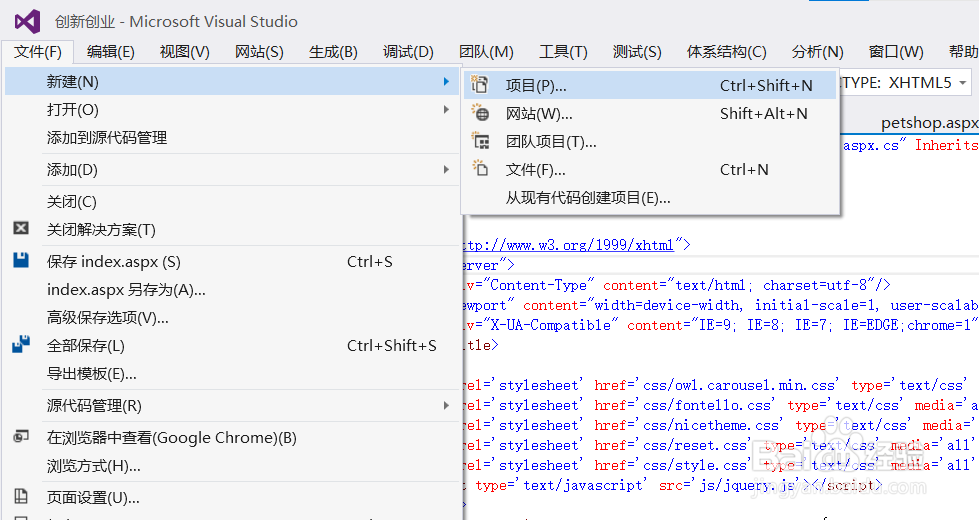This screenshot has height=520, width=979.
Task: Select 在浏览器中查看(Google Chrome)(B)
Action: point(232,437)
